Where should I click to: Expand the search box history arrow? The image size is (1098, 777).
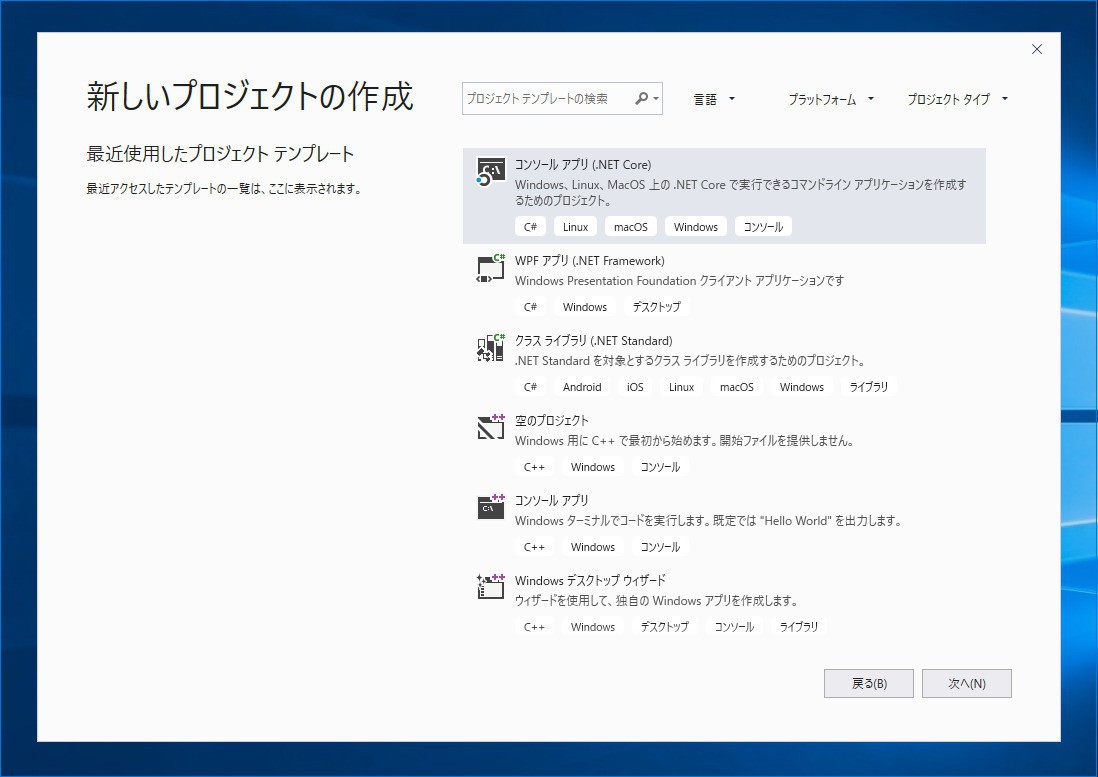pos(656,99)
